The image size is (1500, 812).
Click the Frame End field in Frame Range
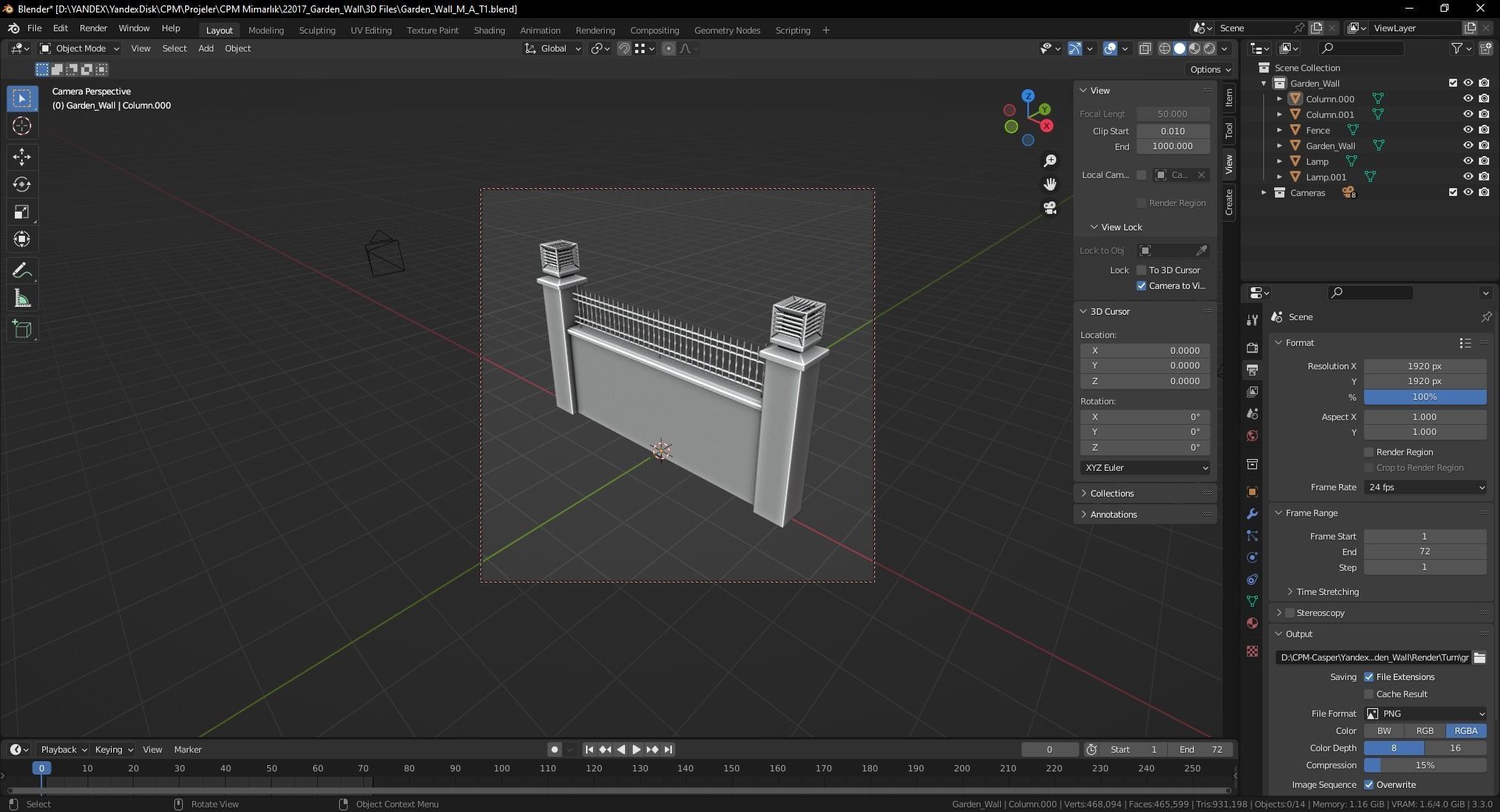1425,552
